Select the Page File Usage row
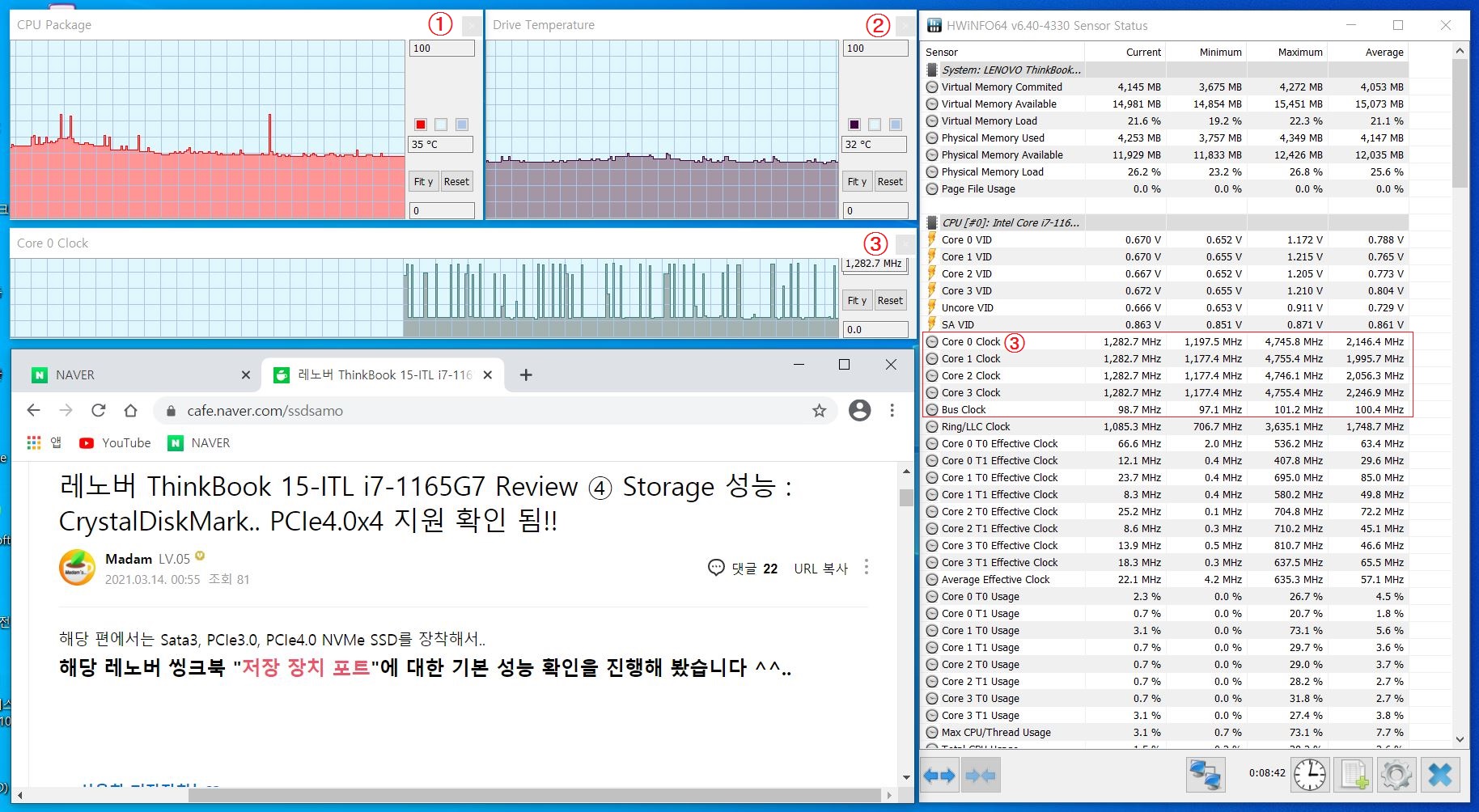 (1166, 188)
